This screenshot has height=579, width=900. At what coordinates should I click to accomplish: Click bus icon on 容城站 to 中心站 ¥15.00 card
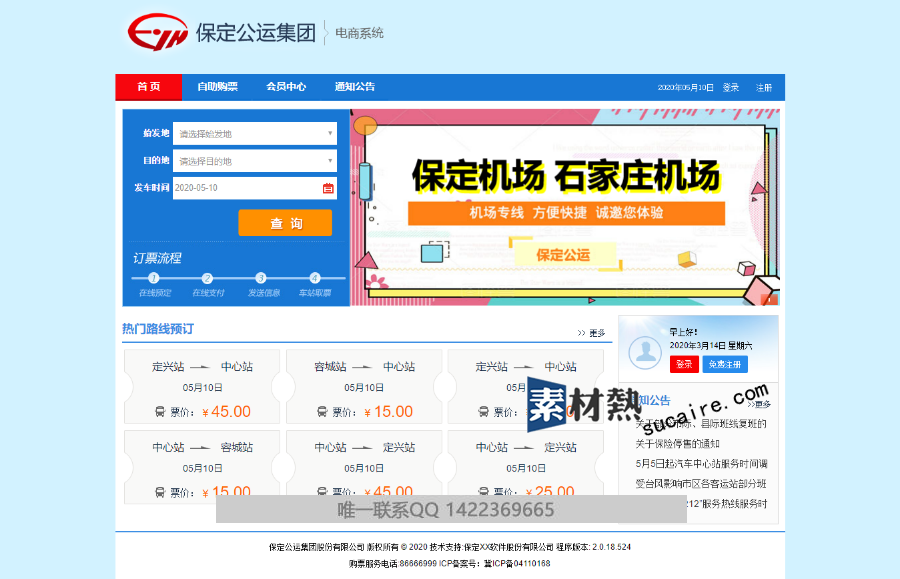coord(322,411)
